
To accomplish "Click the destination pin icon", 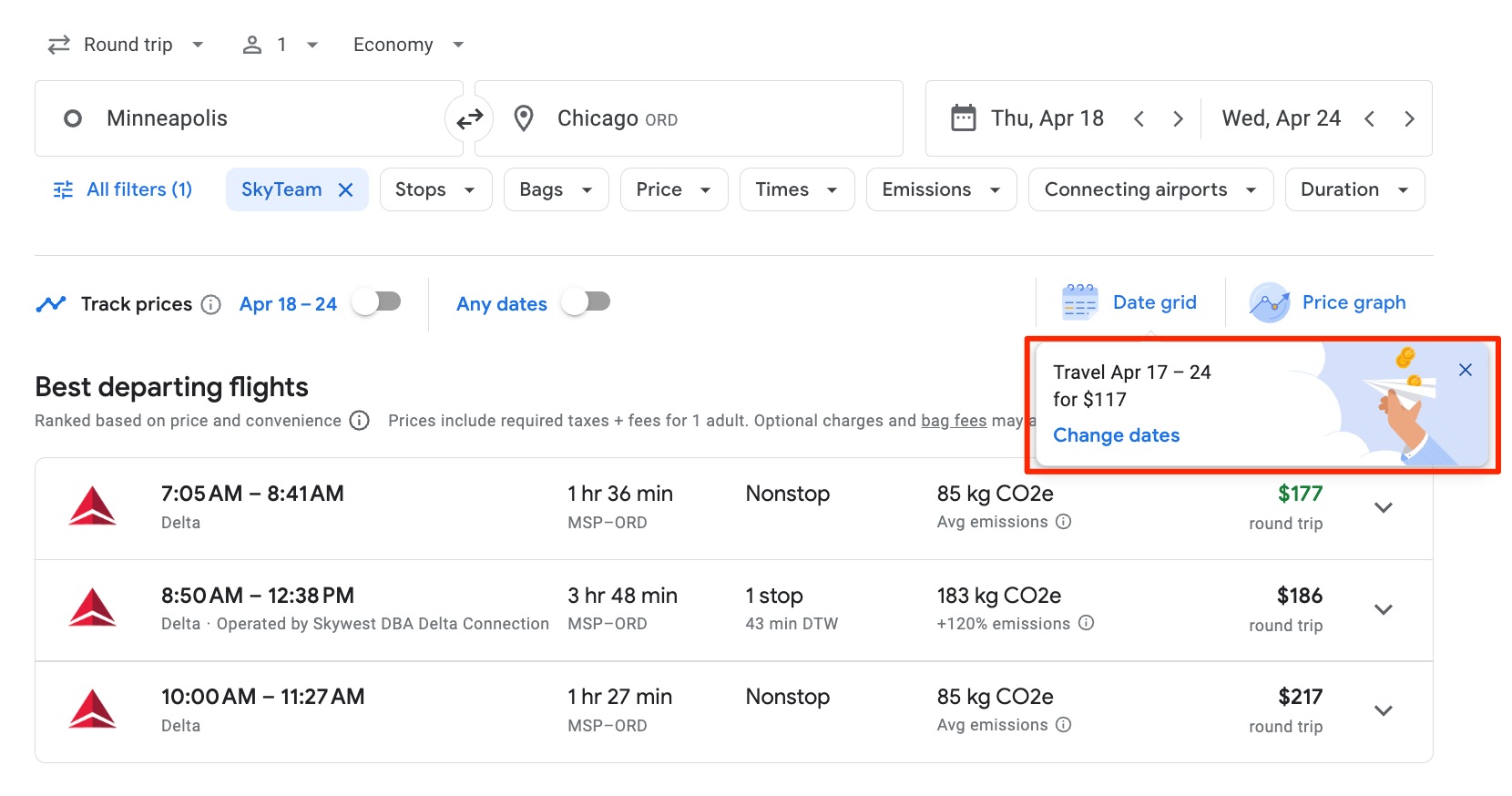I will (524, 118).
